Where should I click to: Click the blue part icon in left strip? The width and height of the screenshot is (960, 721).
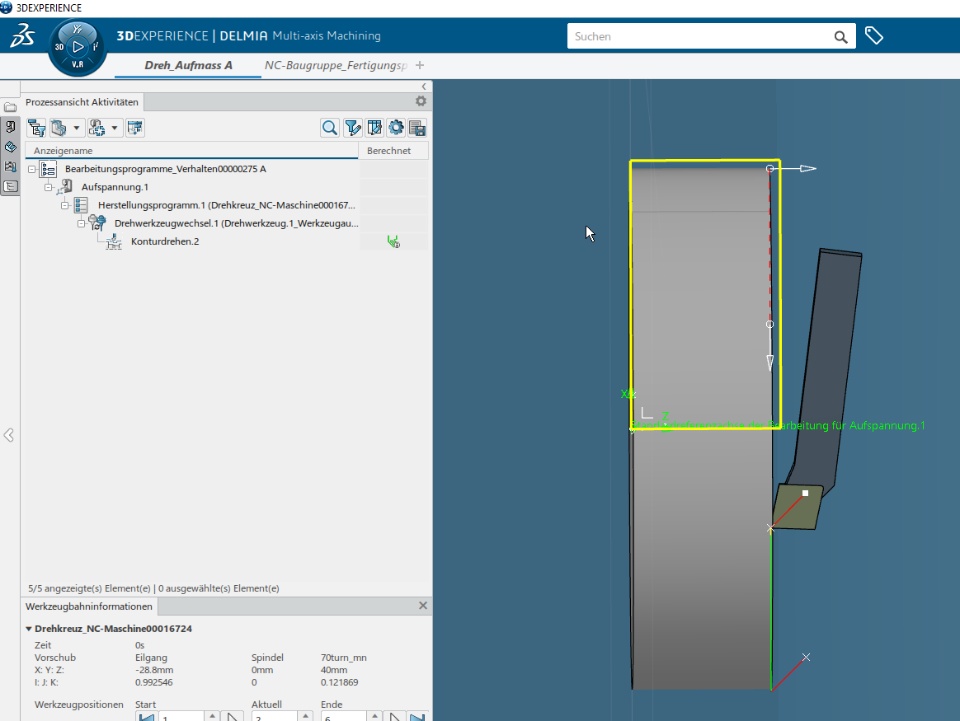[10, 147]
